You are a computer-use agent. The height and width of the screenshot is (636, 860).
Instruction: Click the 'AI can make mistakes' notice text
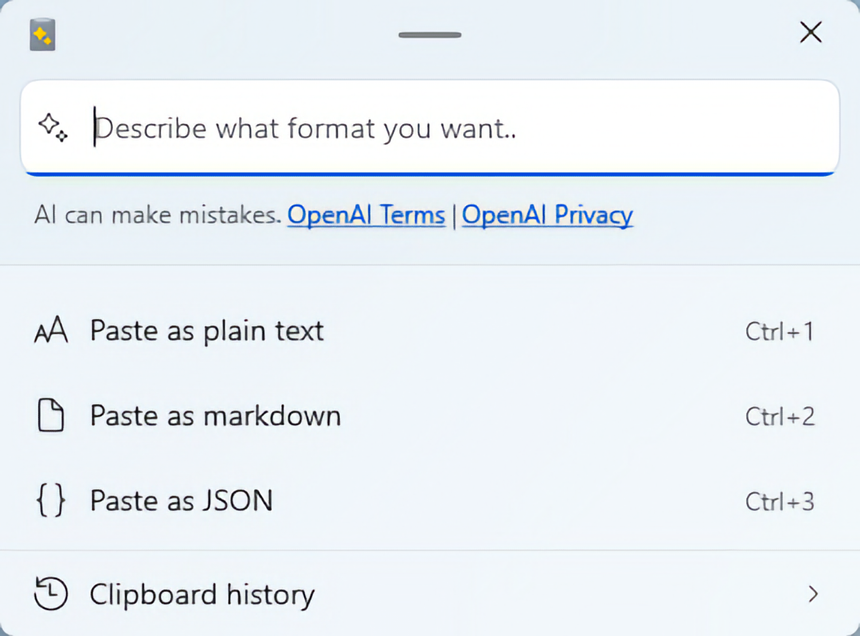click(157, 215)
